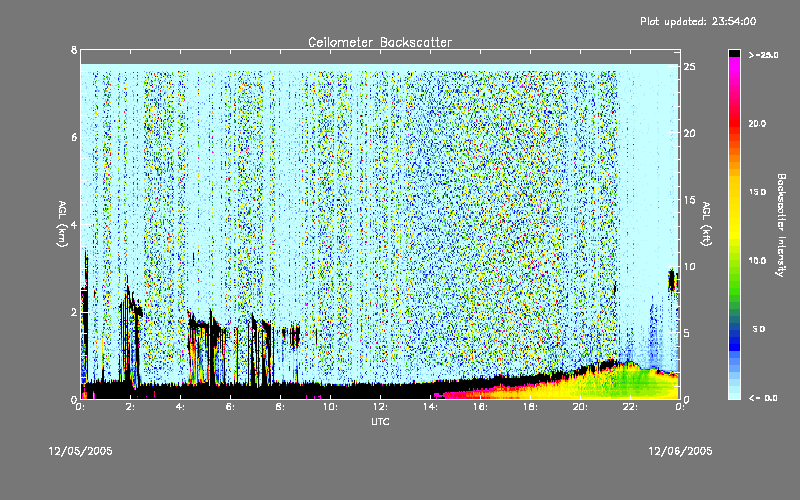Click the '20' tick on the kft axis
The width and height of the screenshot is (800, 500).
[x=690, y=133]
